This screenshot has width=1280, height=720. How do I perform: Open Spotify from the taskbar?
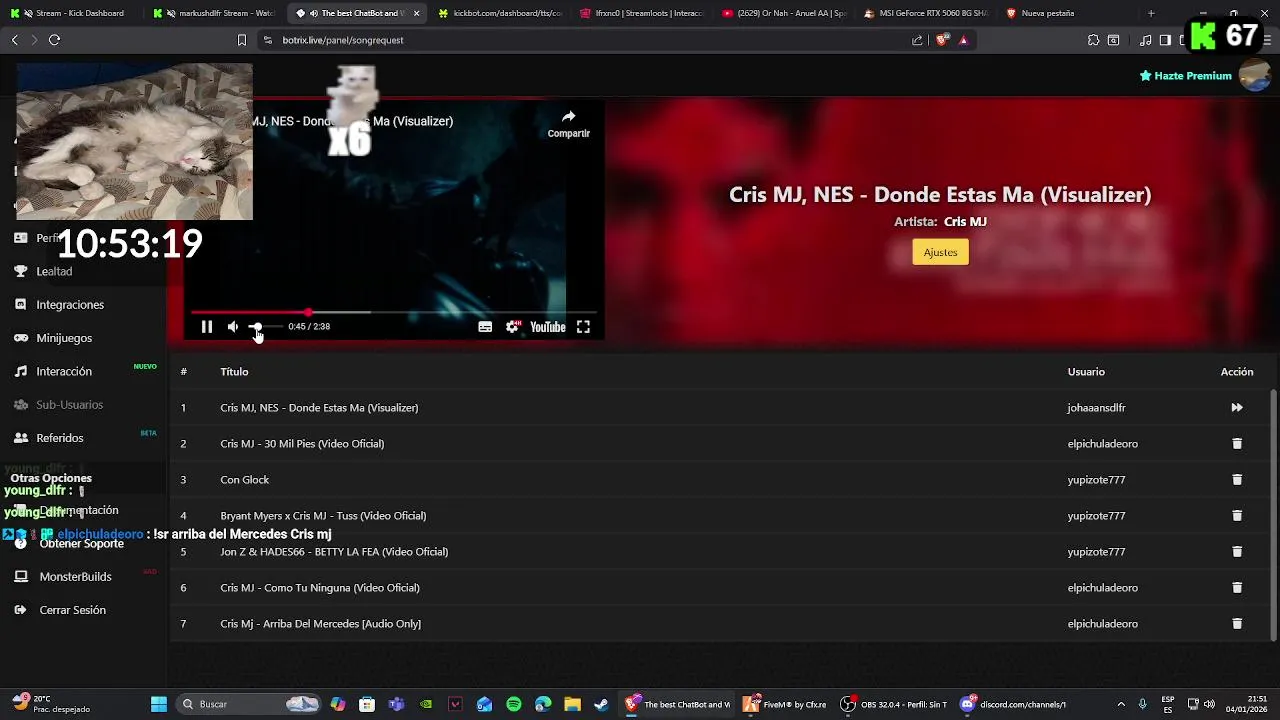(514, 704)
